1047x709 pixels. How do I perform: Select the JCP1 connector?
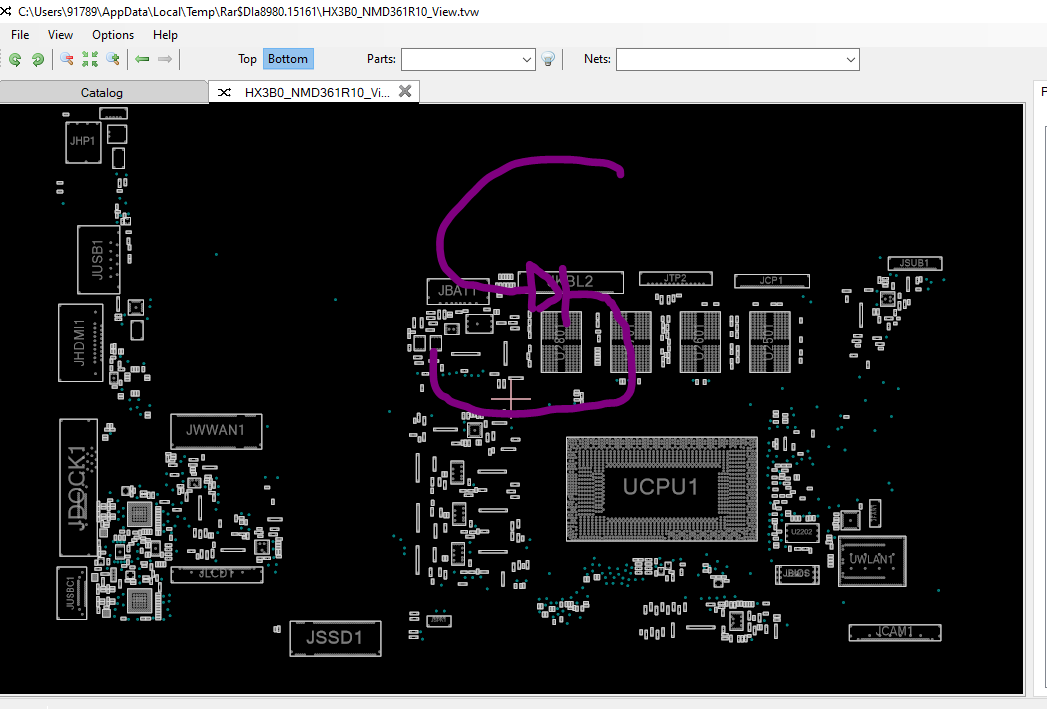tap(771, 281)
